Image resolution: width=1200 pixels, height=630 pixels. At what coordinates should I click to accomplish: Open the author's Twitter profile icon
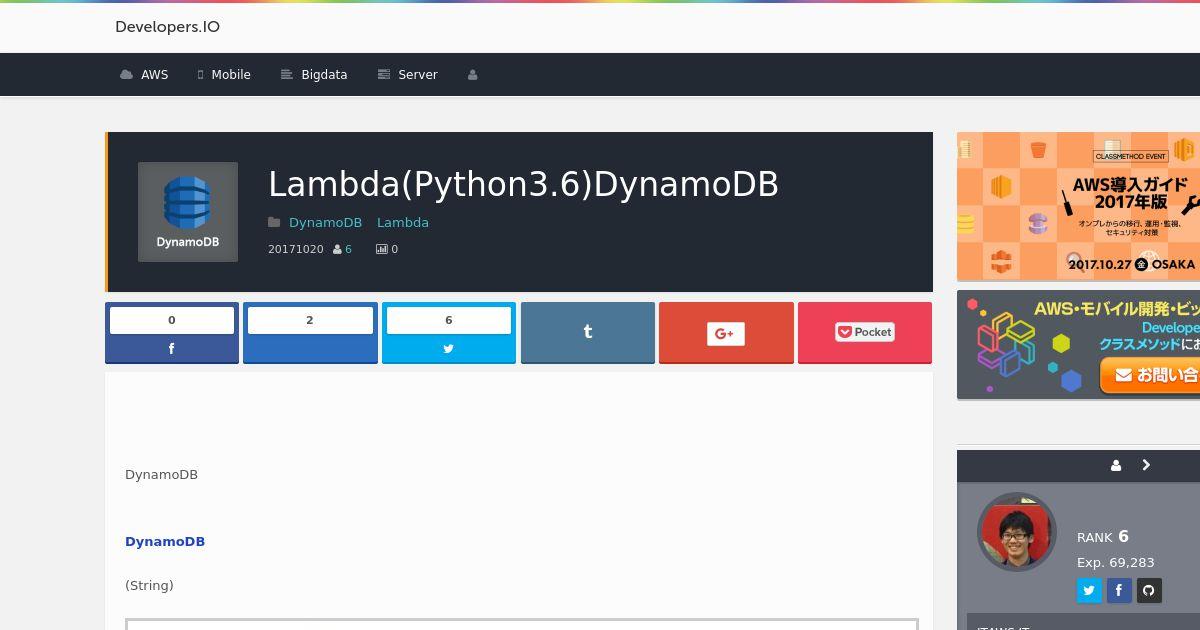pos(1089,590)
